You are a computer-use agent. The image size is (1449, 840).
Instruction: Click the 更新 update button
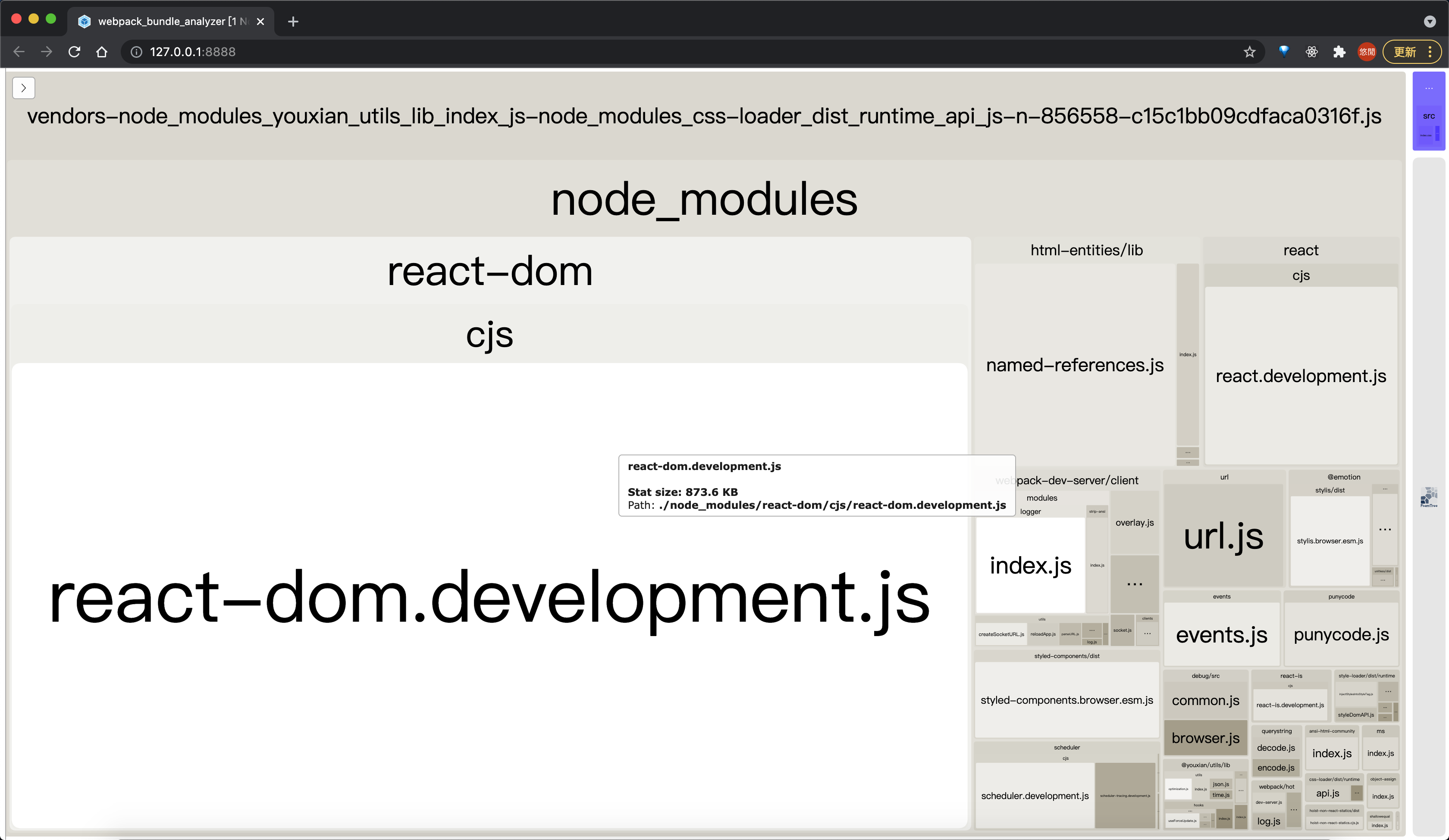point(1405,52)
